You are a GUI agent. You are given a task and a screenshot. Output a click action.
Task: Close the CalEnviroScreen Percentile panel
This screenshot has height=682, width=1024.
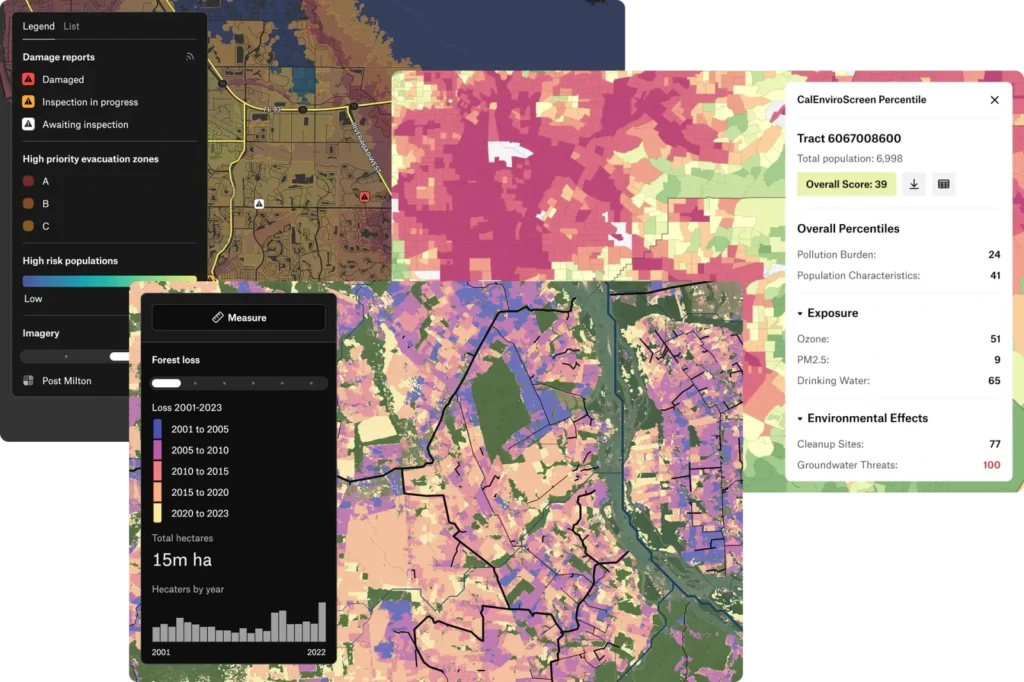click(x=994, y=100)
